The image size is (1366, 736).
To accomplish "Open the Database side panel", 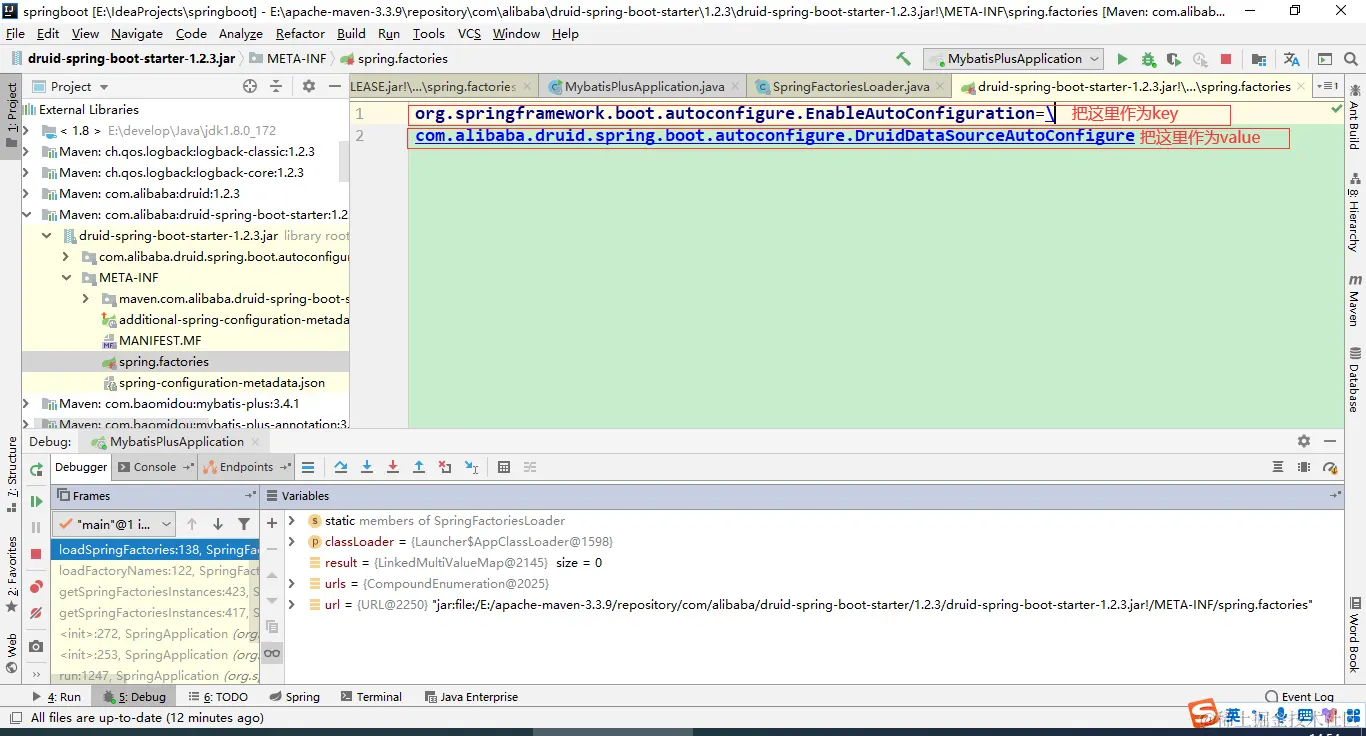I will (1355, 380).
